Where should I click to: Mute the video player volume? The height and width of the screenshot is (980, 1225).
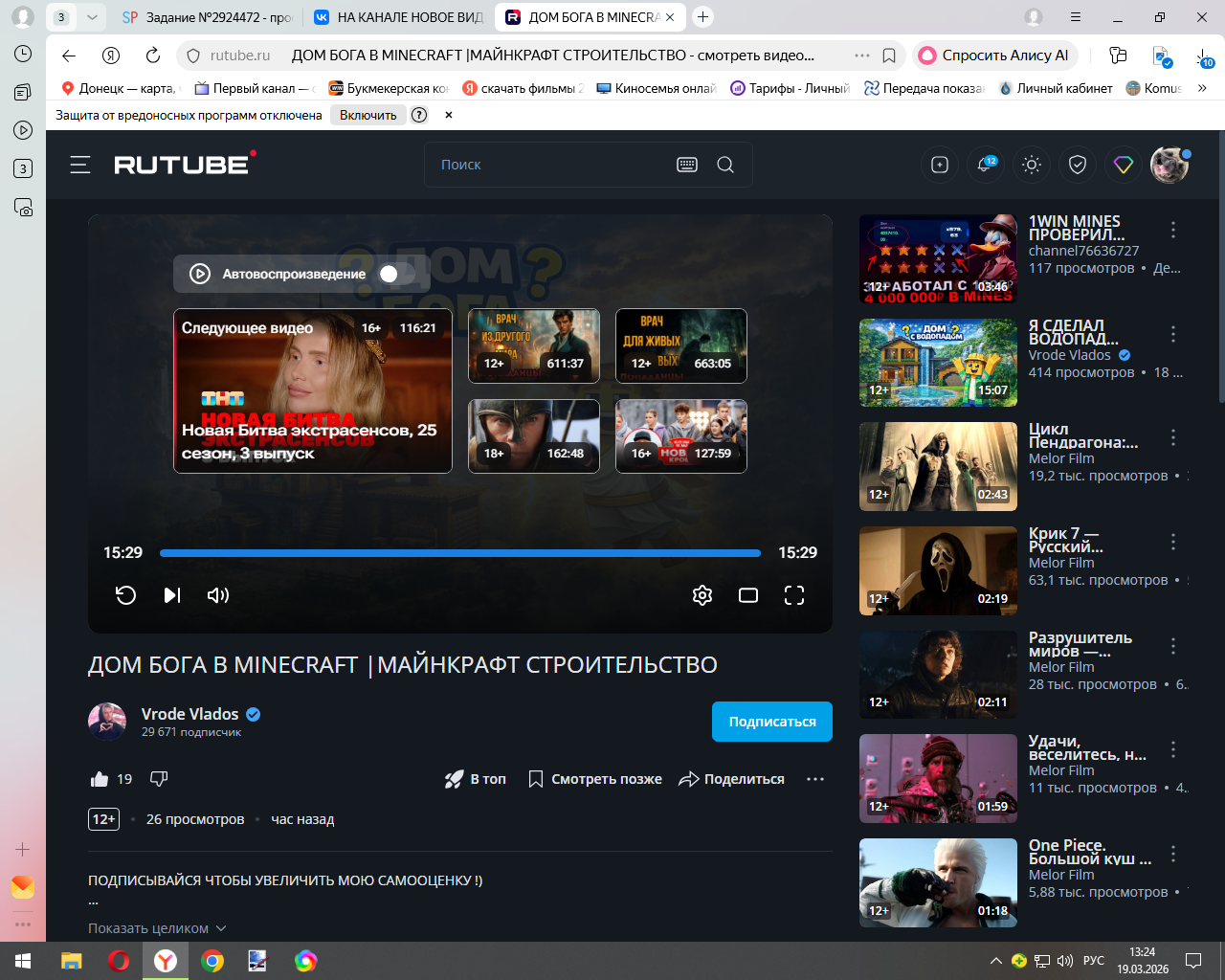tap(218, 595)
